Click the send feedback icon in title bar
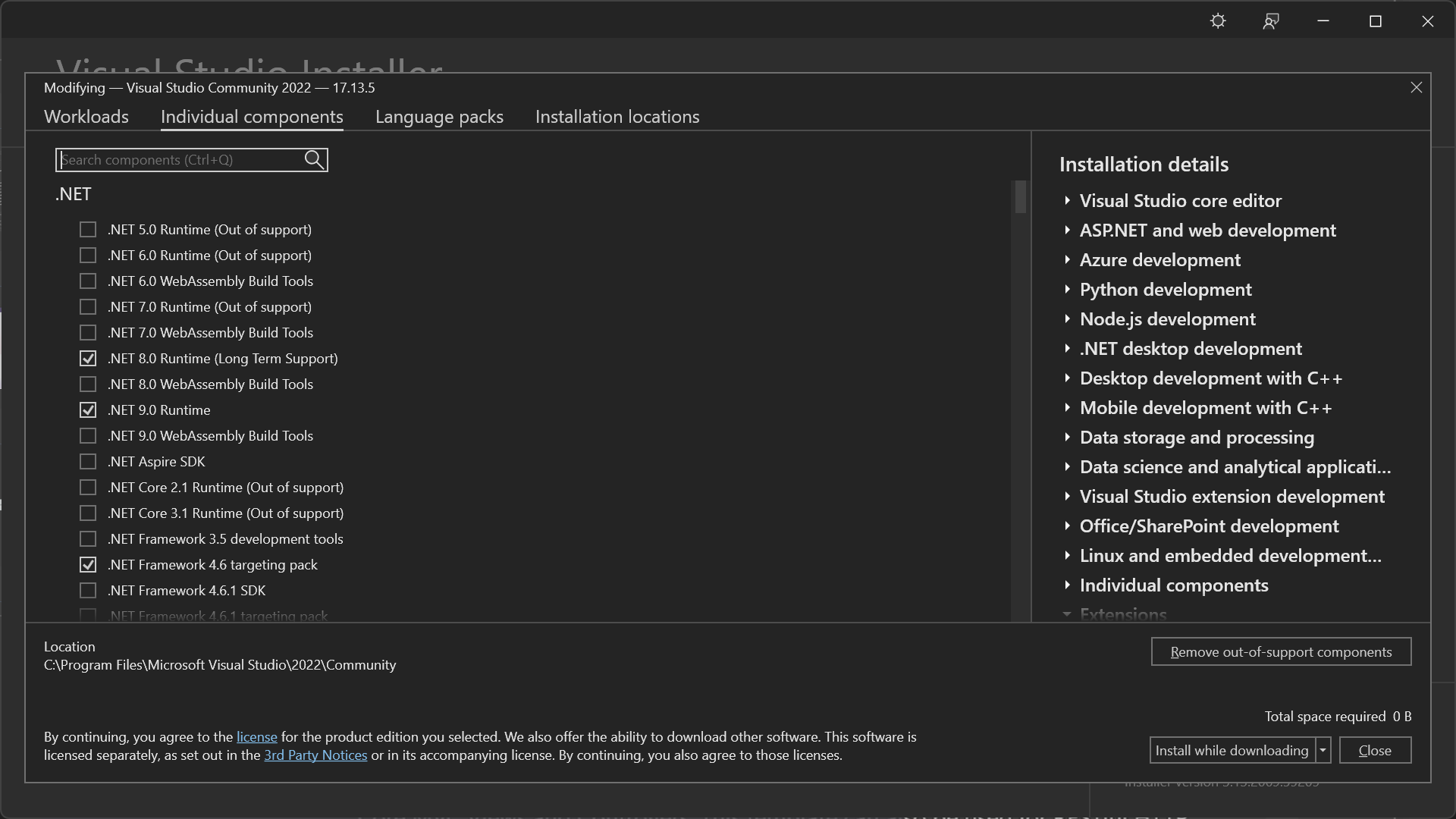This screenshot has width=1456, height=819. coord(1271,21)
